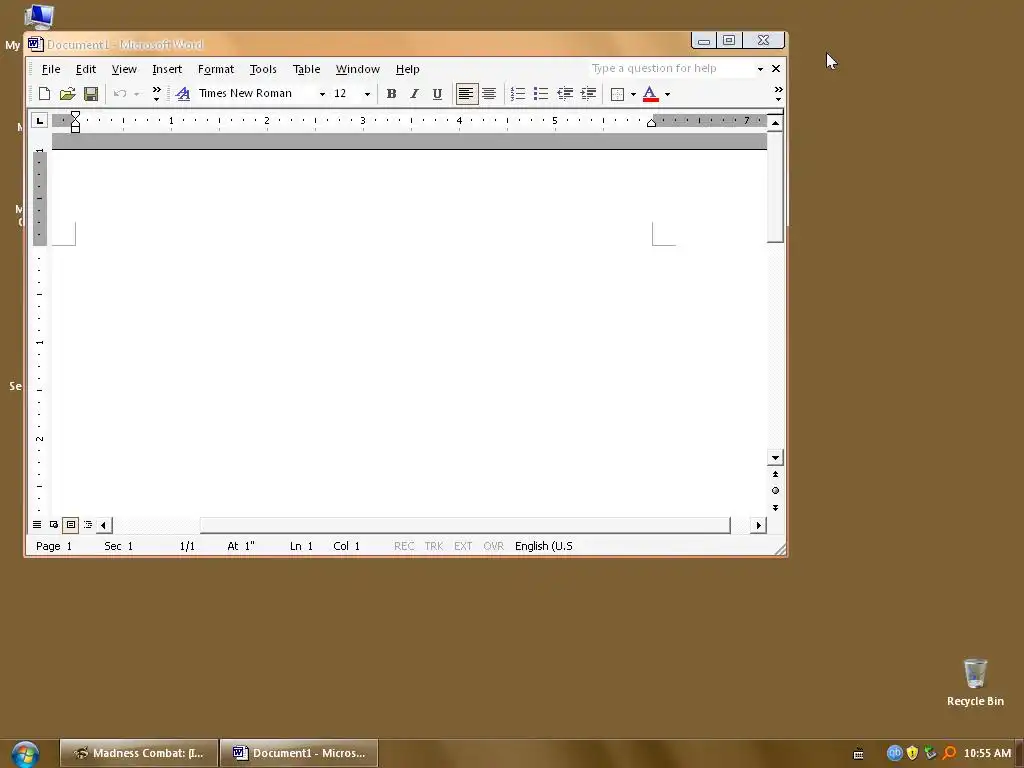Viewport: 1024px width, 768px height.
Task: Open the Window menu
Action: tap(357, 69)
